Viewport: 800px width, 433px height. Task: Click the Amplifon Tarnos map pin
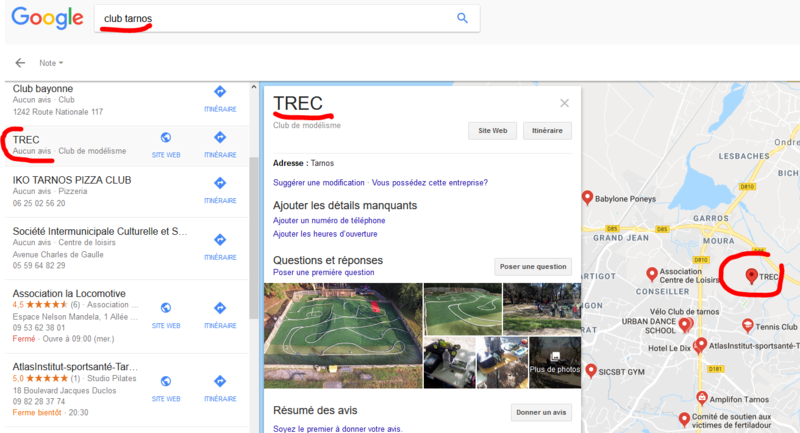pos(702,398)
